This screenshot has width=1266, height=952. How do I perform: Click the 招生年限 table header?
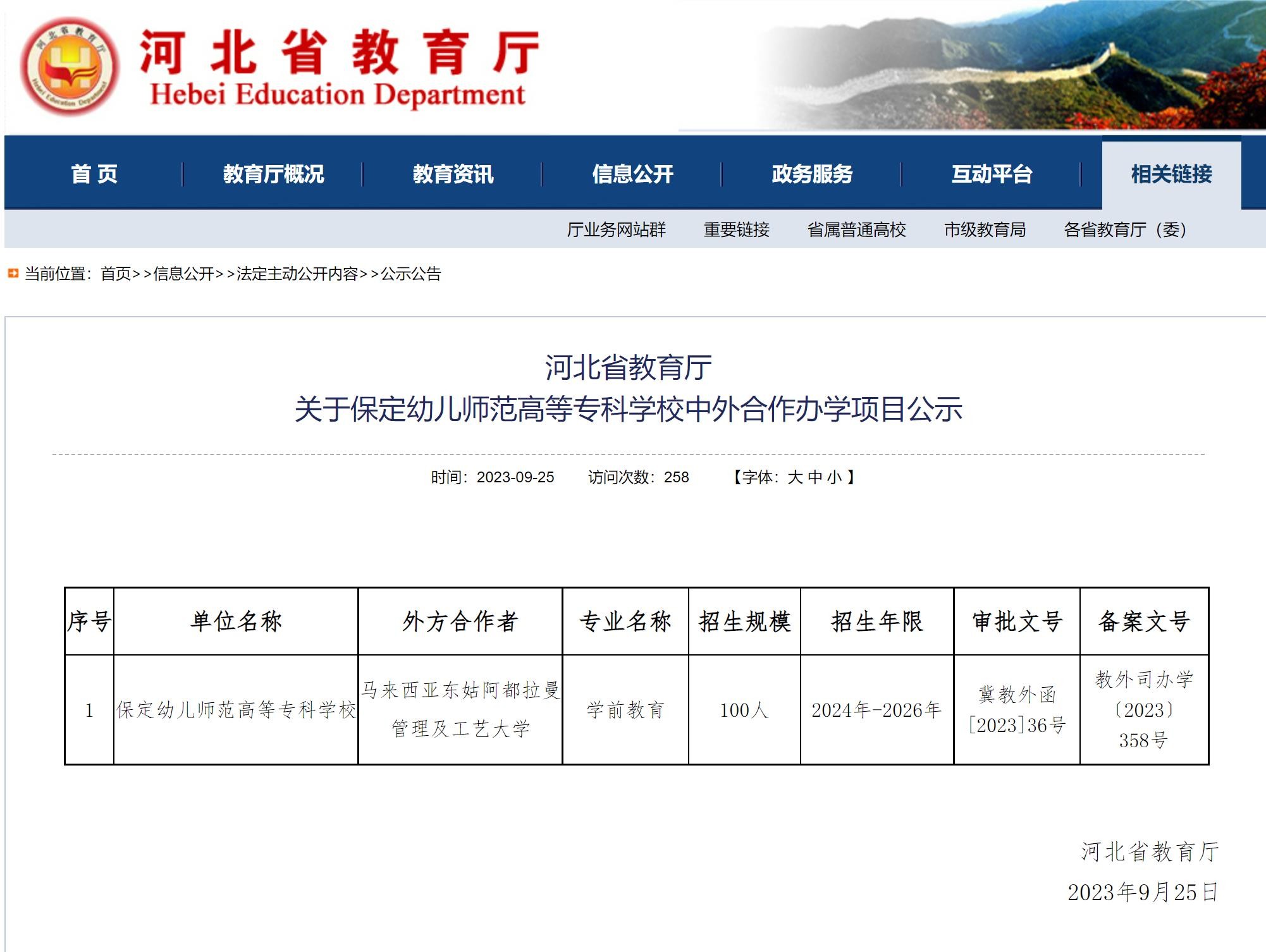(x=877, y=621)
